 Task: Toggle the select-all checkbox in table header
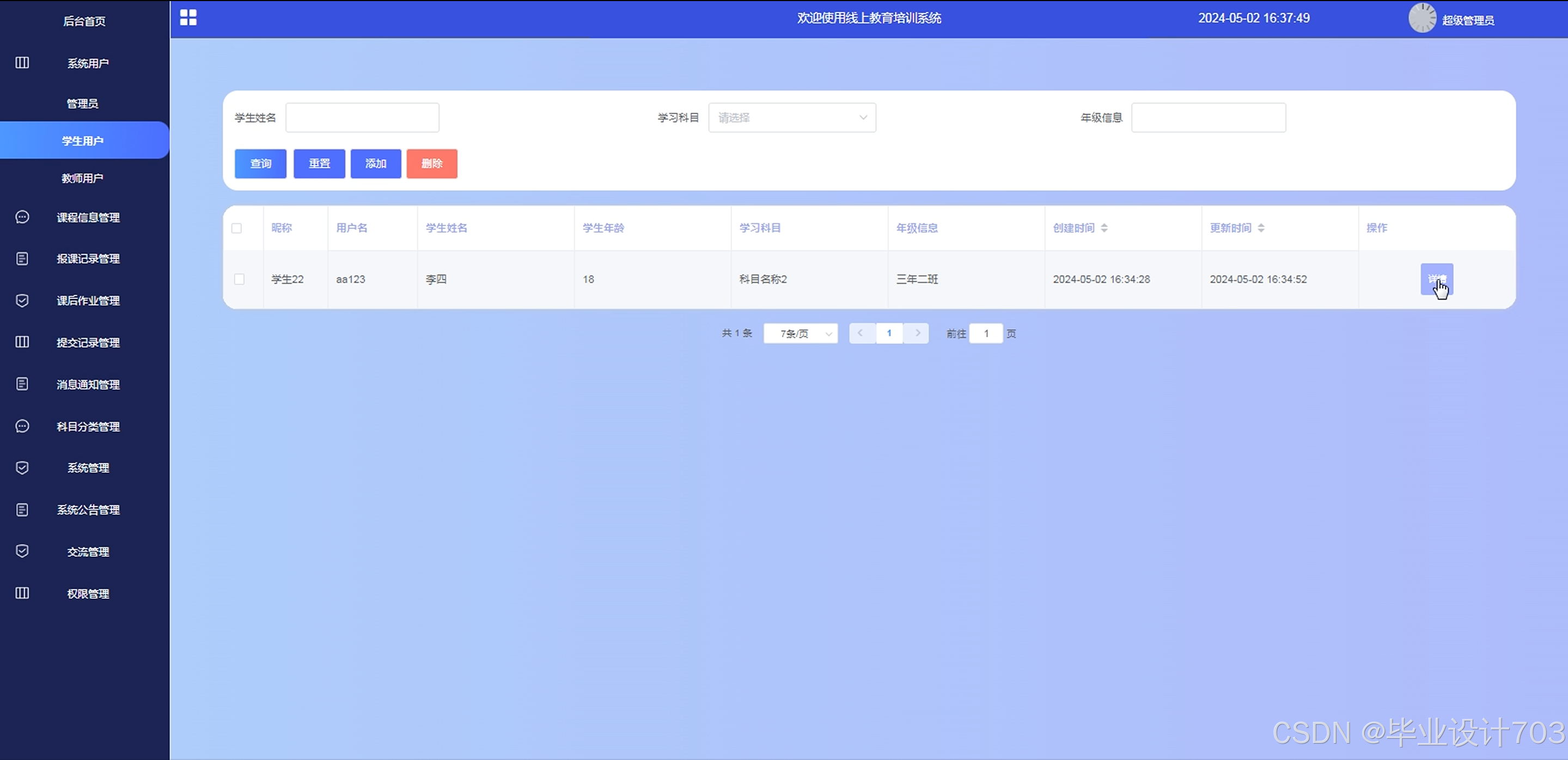[x=237, y=228]
